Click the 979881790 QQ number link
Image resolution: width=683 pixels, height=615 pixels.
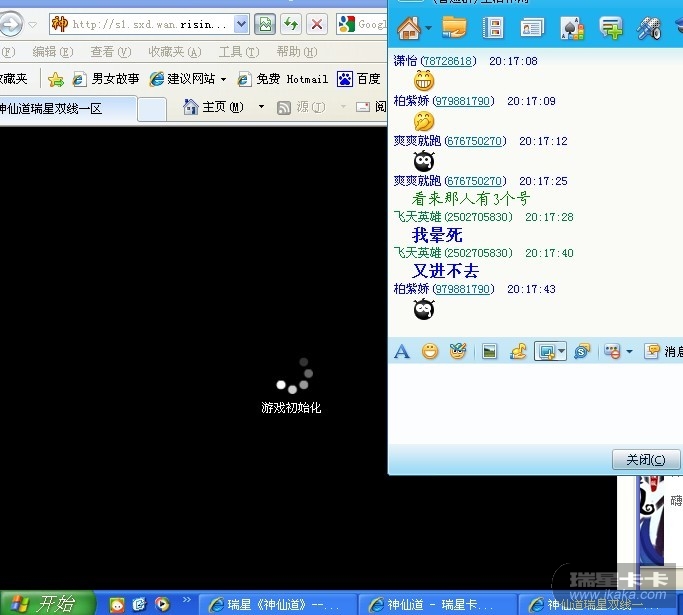pos(463,101)
